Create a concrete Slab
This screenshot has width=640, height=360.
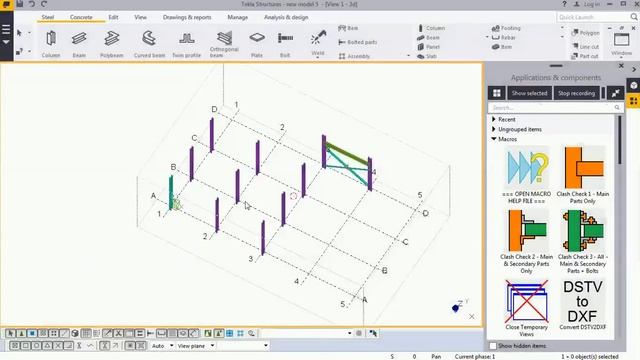(x=427, y=56)
